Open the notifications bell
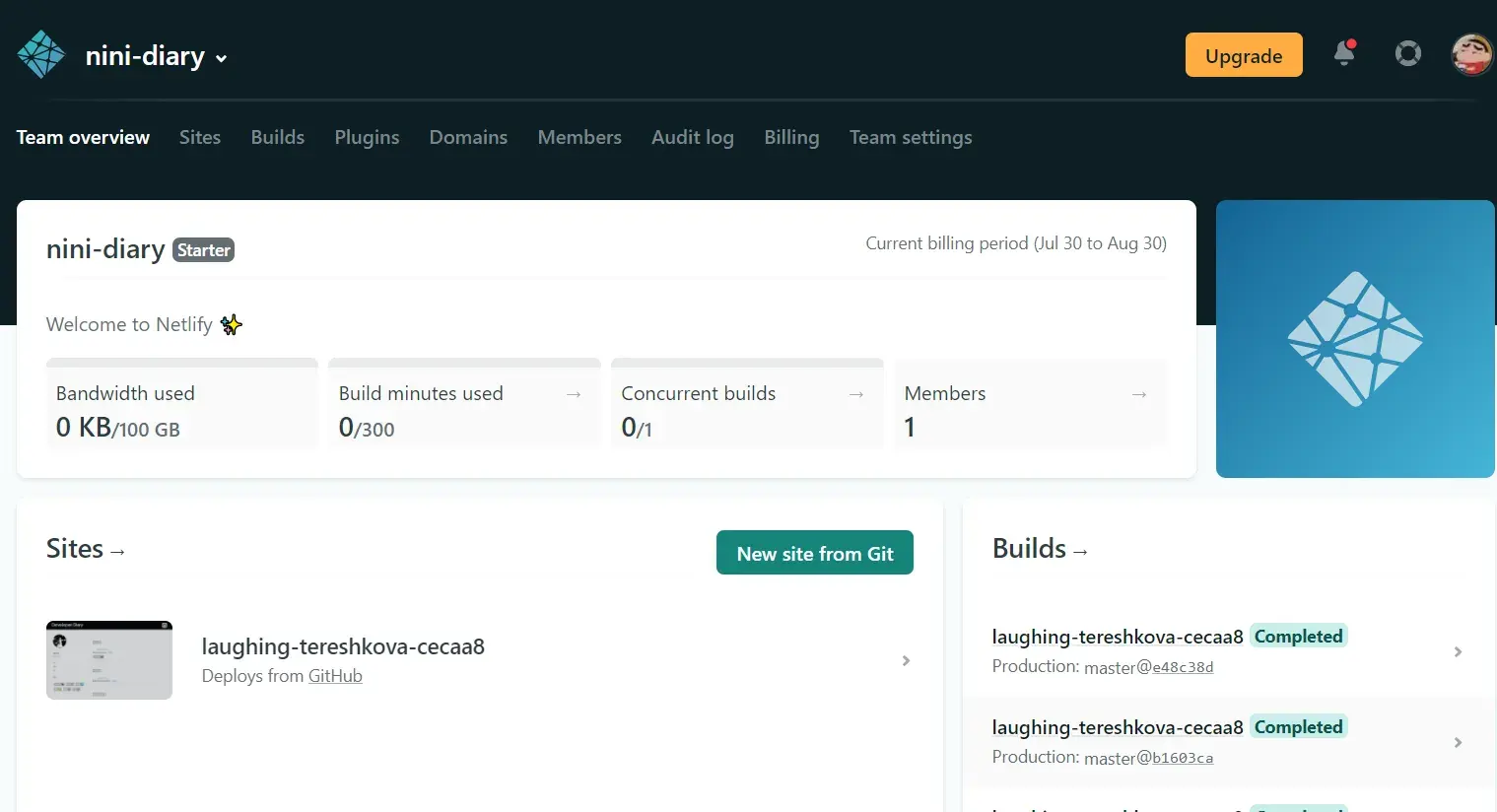 [x=1344, y=53]
